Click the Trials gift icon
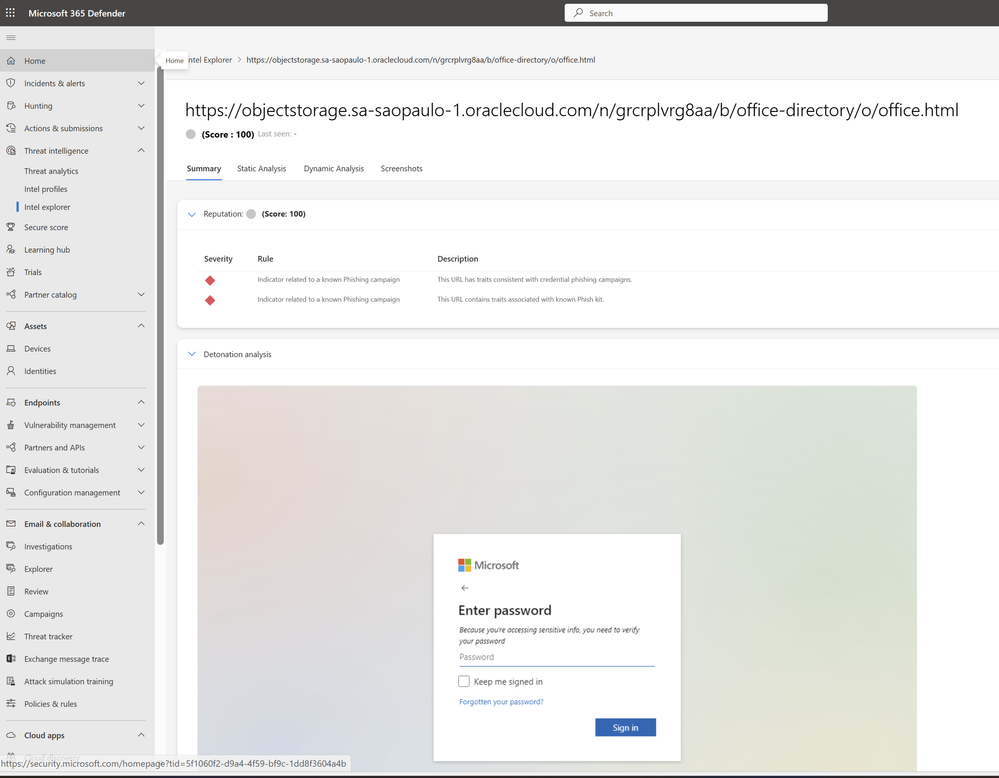Viewport: 999px width, 778px height. [11, 272]
